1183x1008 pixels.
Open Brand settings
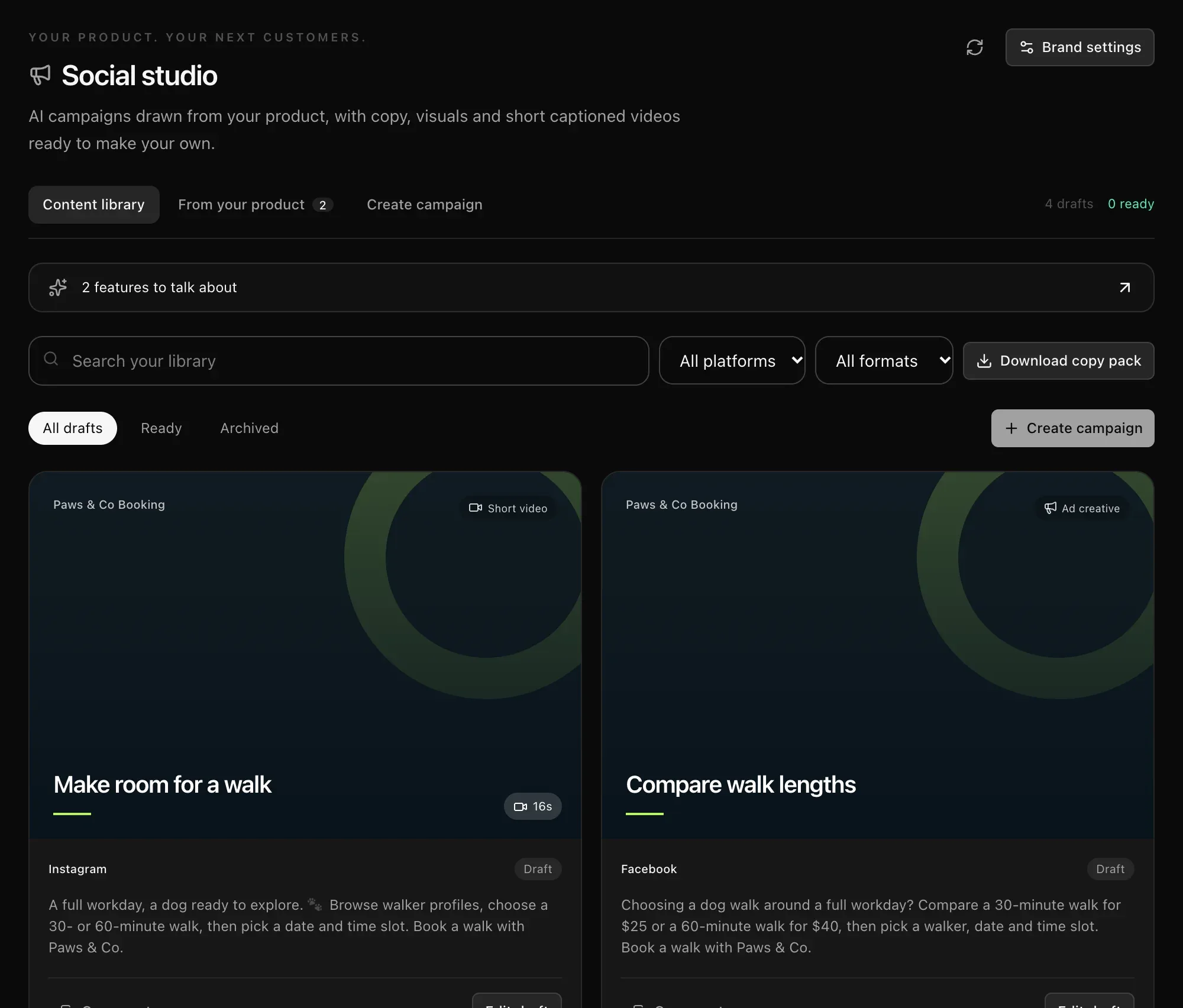tap(1079, 47)
